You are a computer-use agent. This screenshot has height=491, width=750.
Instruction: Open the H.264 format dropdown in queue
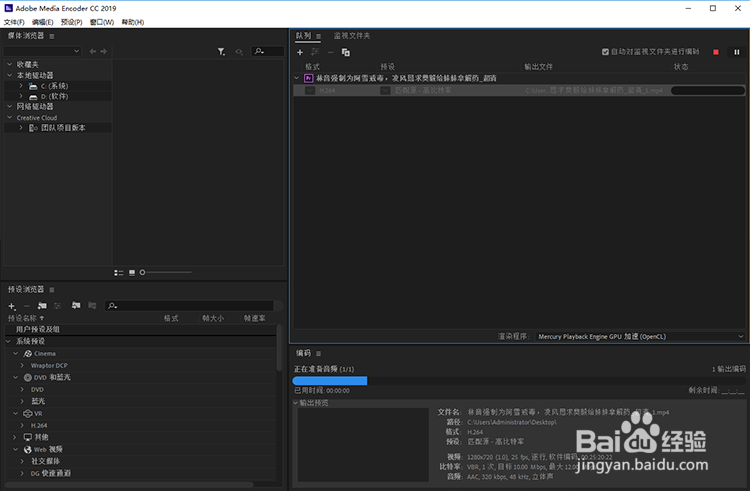(x=310, y=90)
